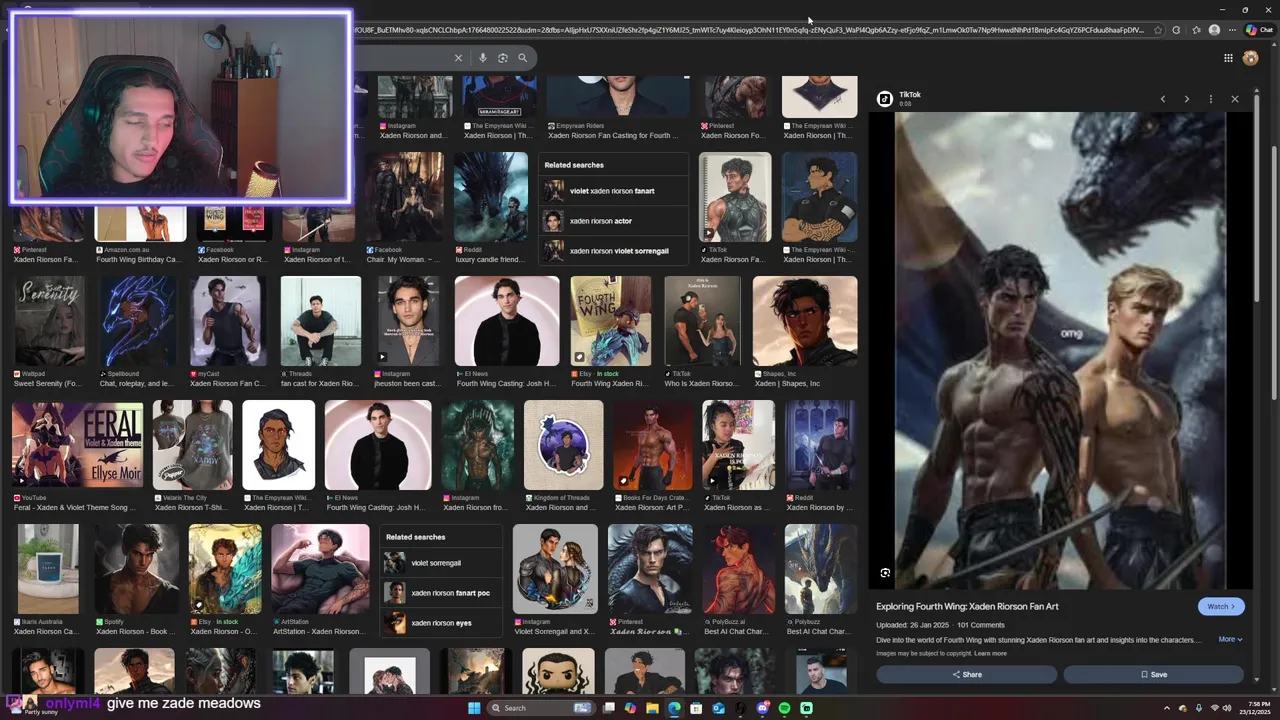Clear the search box with the X icon

(x=458, y=58)
